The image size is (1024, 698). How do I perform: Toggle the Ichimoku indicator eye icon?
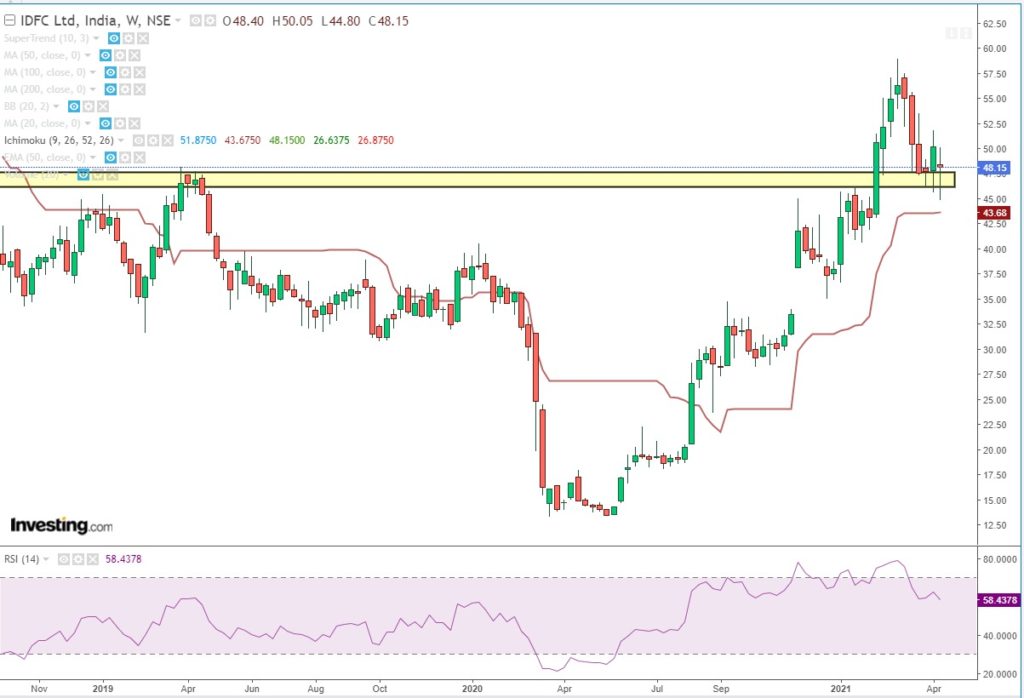138,140
